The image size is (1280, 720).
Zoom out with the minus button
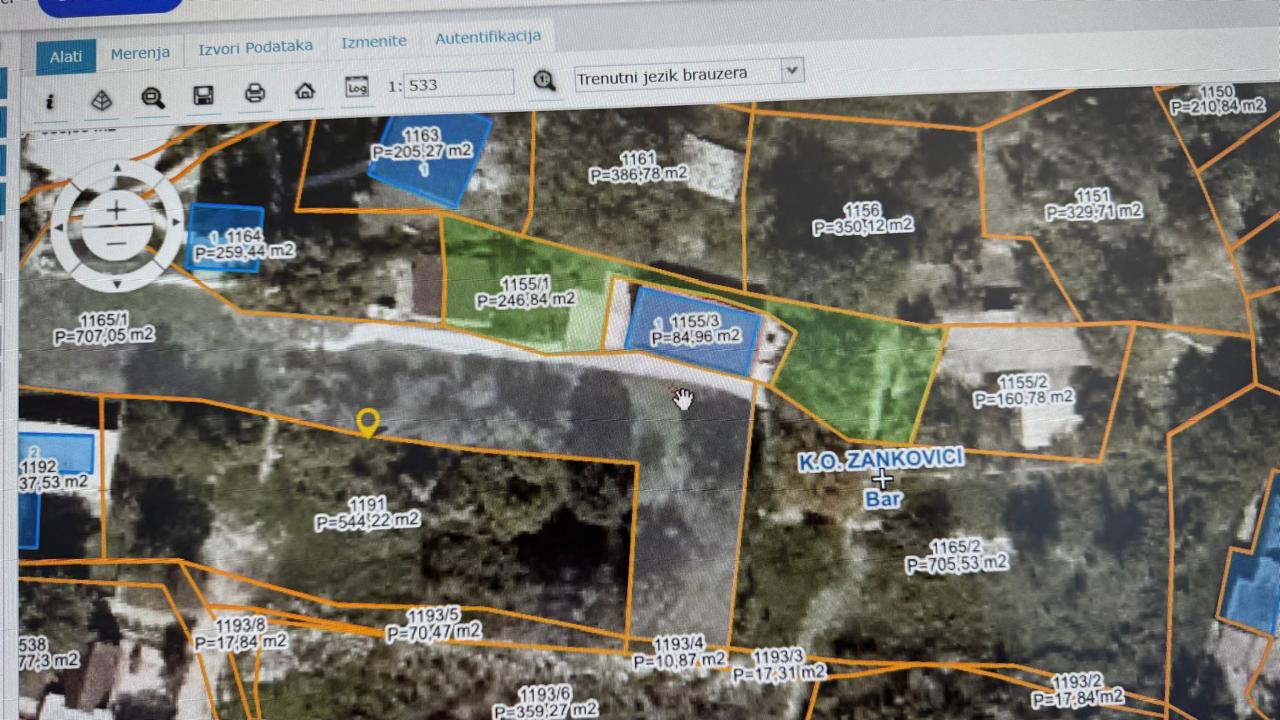coord(116,243)
